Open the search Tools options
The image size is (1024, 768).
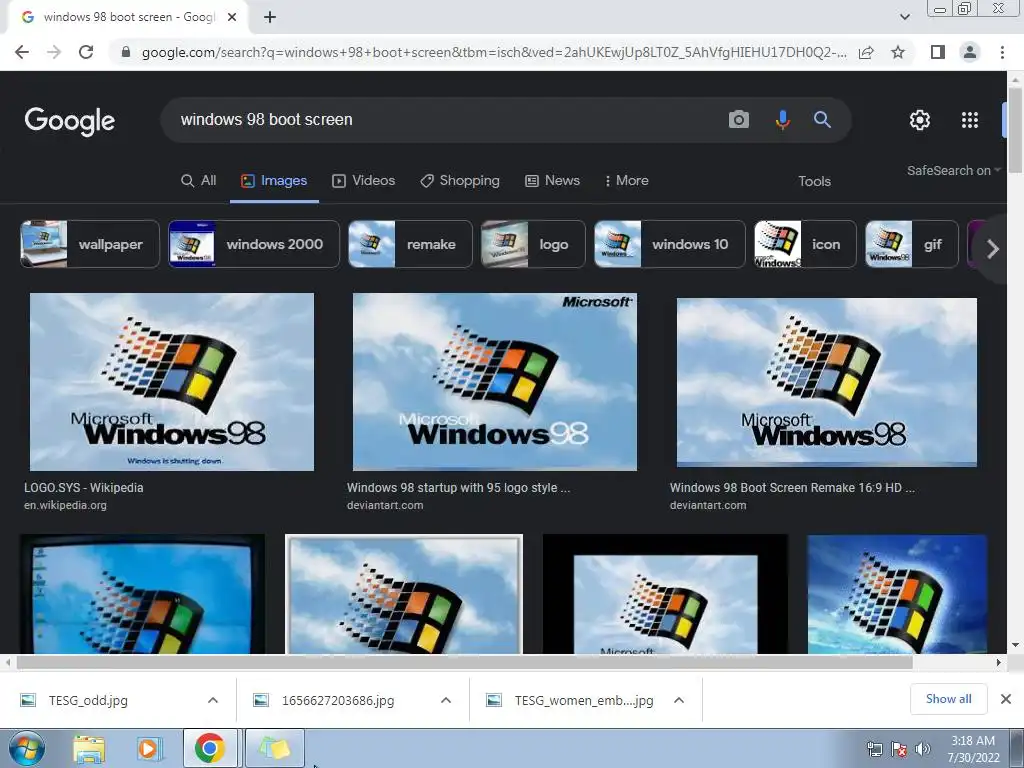pos(814,181)
